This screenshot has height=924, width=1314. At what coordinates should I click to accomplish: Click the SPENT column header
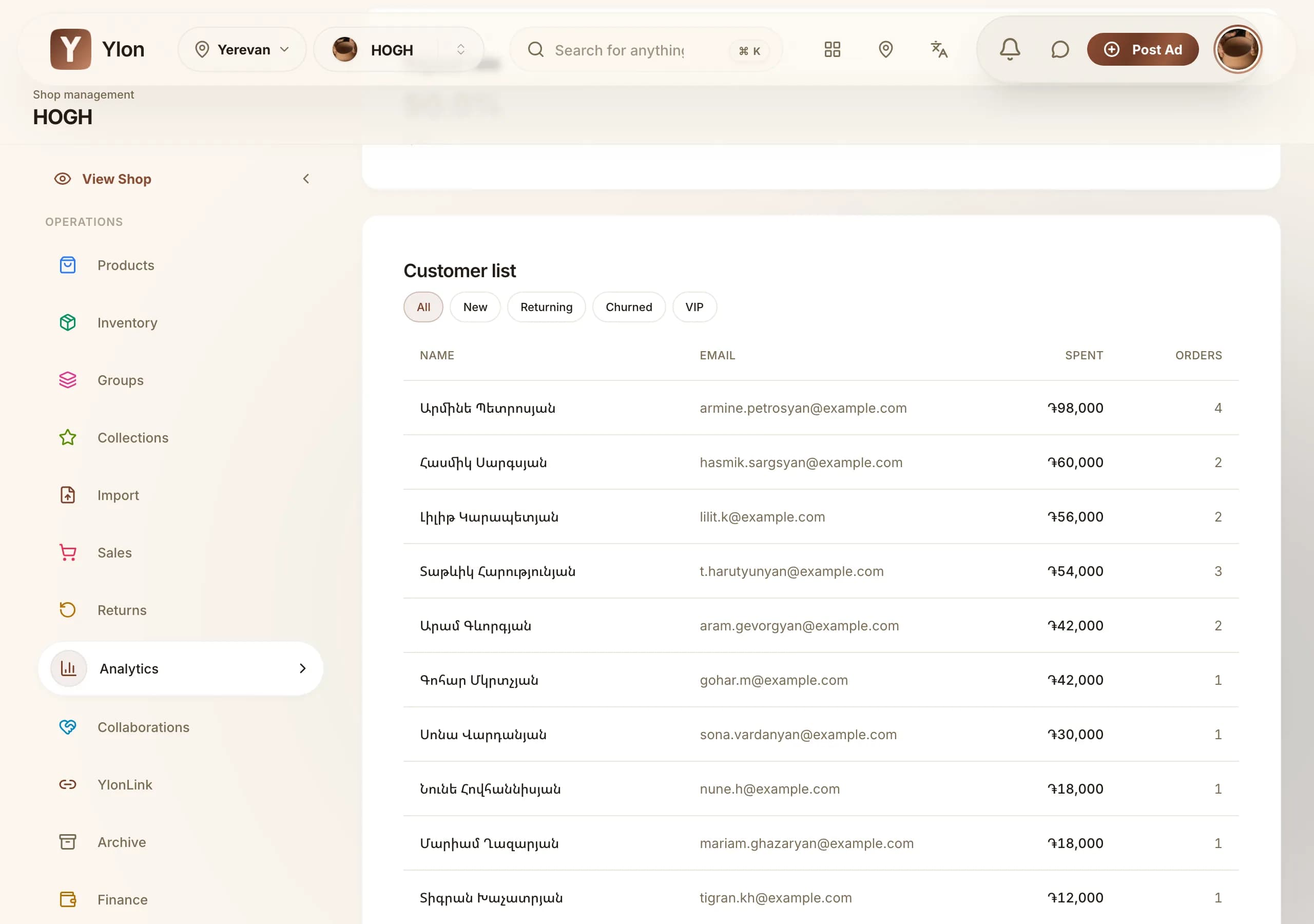pyautogui.click(x=1084, y=356)
